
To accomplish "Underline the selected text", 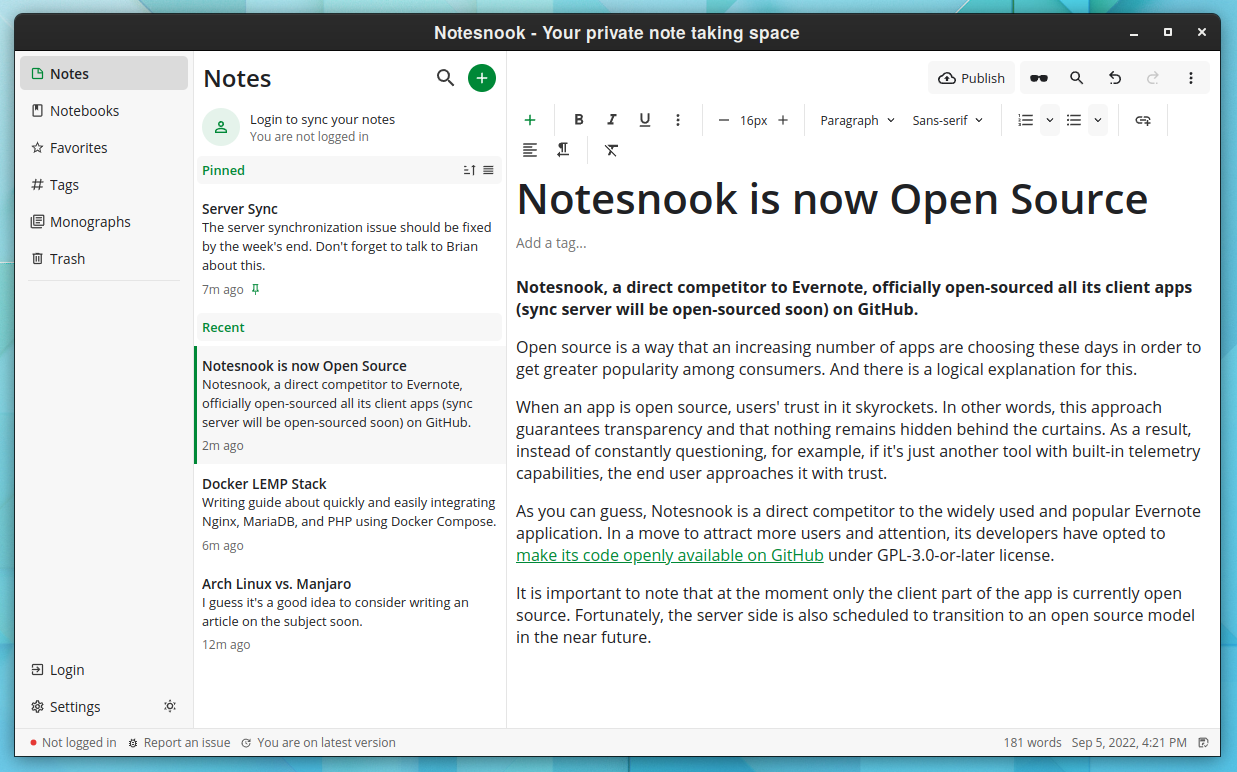I will coord(645,120).
